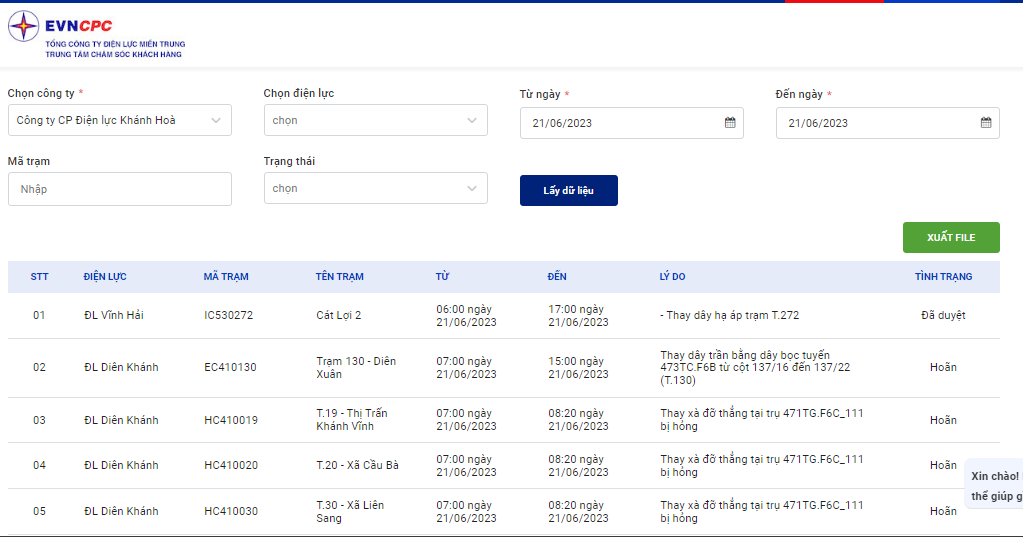
Task: Click the Đến ngày date field
Action: [x=876, y=123]
